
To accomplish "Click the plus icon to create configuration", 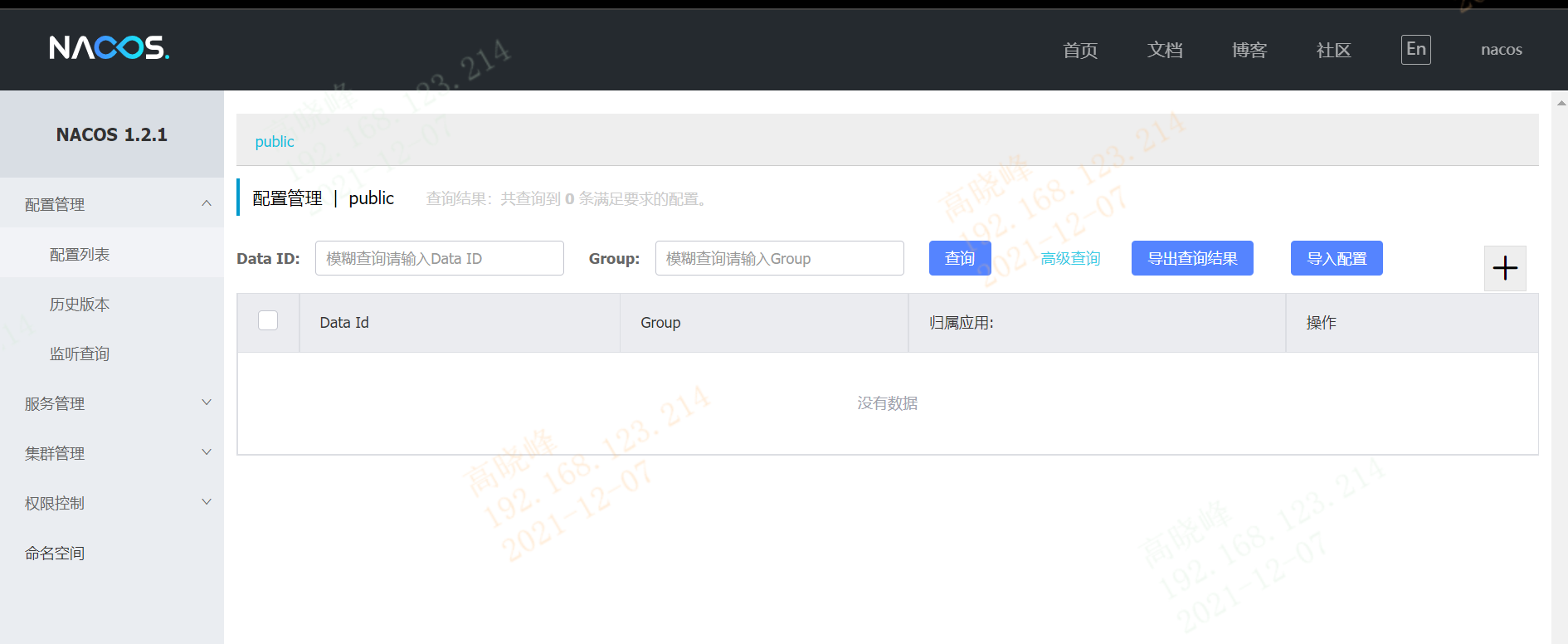I will pyautogui.click(x=1505, y=268).
